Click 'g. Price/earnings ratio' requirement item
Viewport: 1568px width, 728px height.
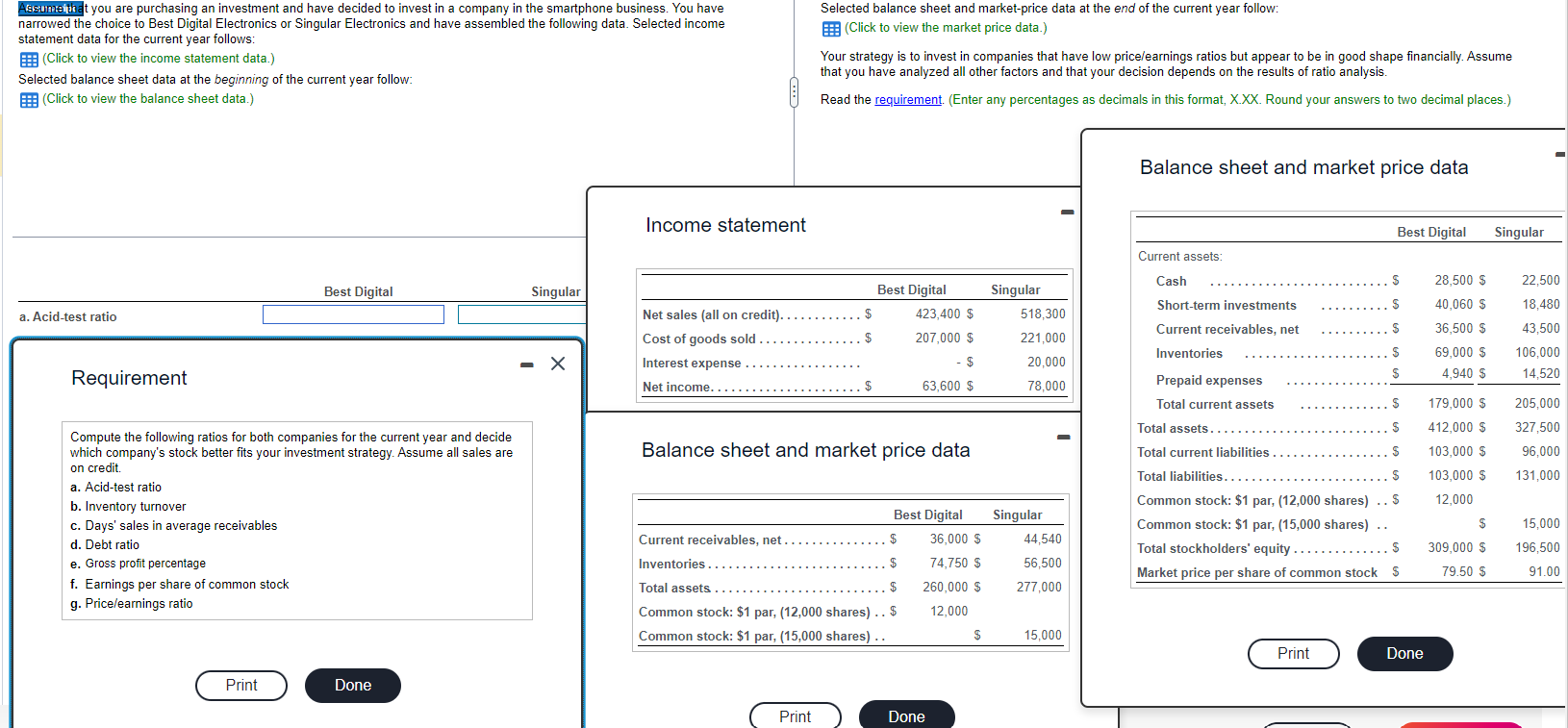point(132,604)
